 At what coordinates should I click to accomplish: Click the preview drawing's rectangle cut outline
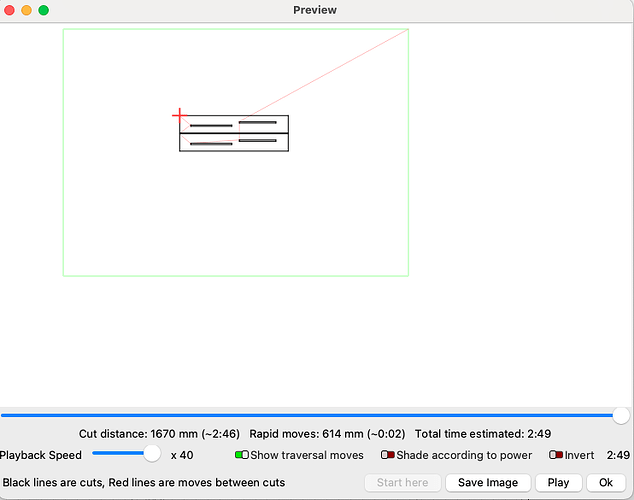point(234,133)
